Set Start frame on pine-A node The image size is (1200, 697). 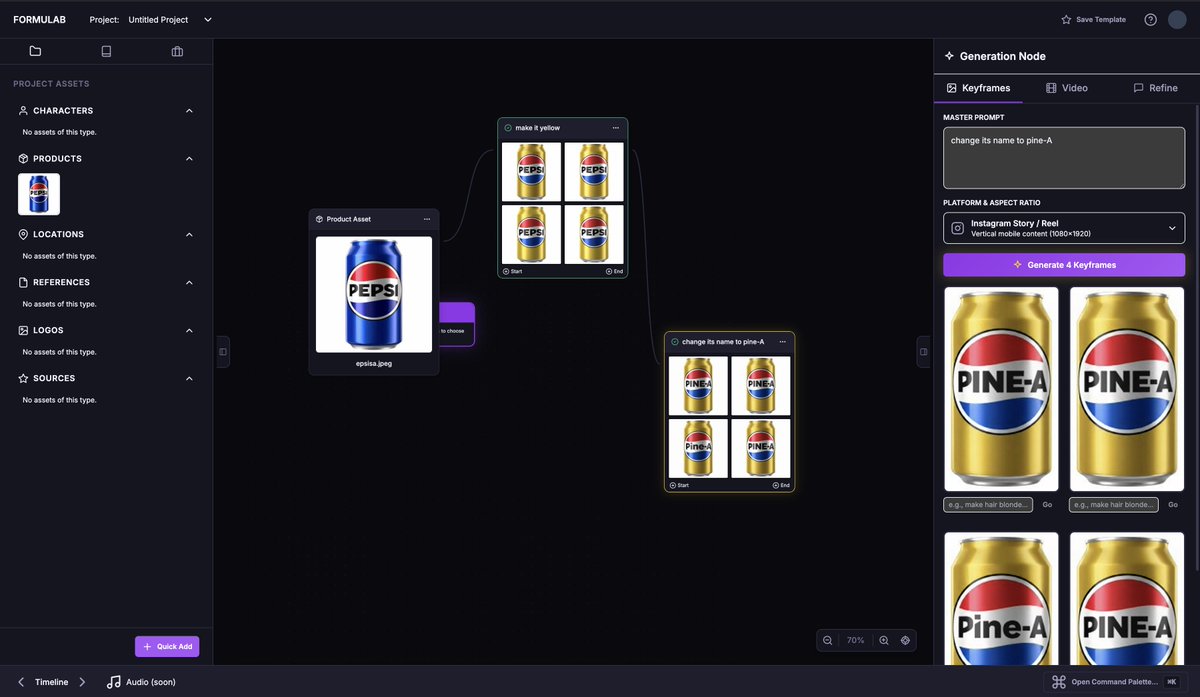(679, 485)
